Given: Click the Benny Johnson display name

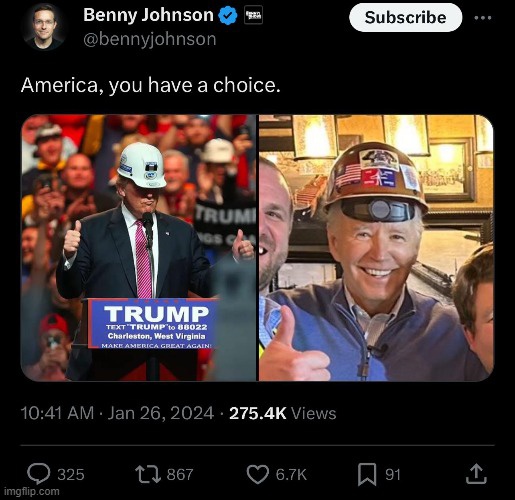Looking at the screenshot, I should coord(148,15).
